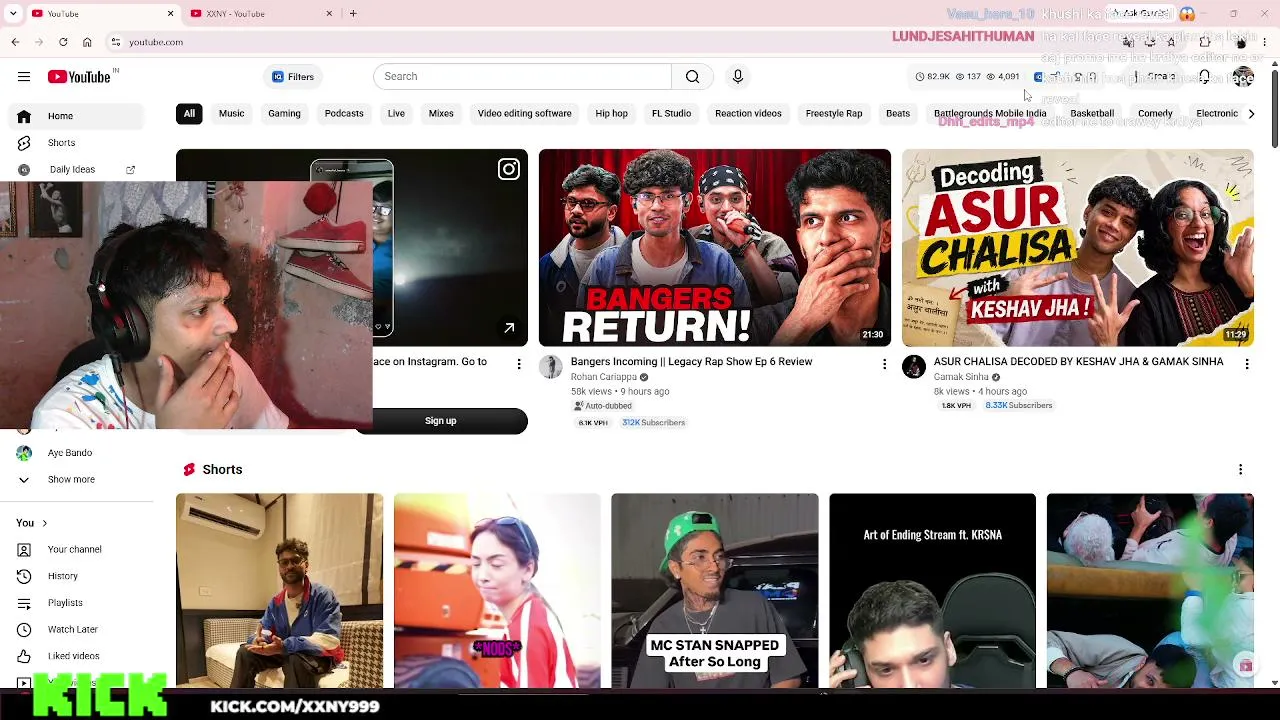Click the Sign up button on the ad
Image resolution: width=1280 pixels, height=720 pixels.
(x=441, y=421)
